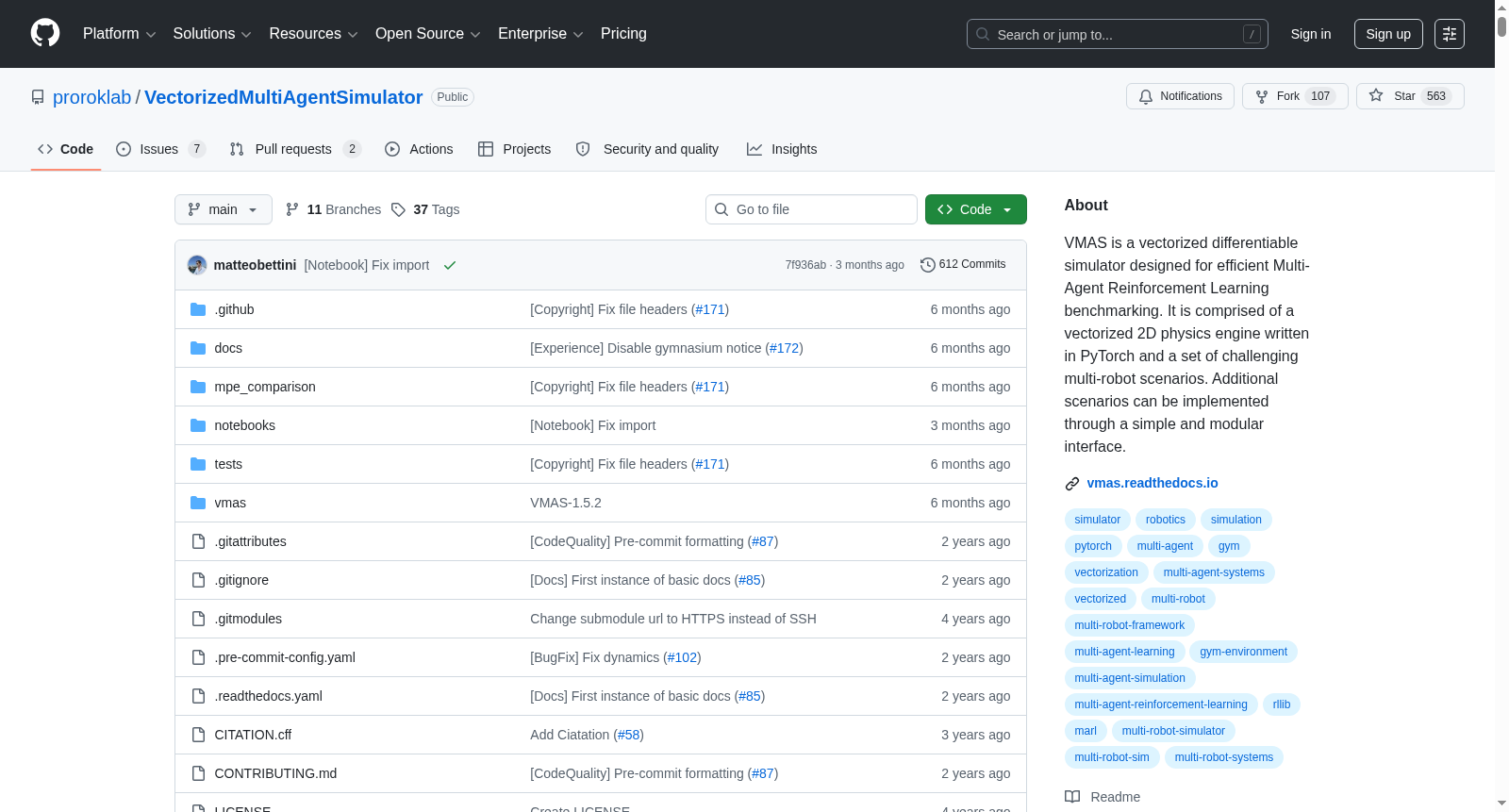The height and width of the screenshot is (812, 1509).
Task: Click the mpe_comparison folder icon
Action: [x=198, y=387]
